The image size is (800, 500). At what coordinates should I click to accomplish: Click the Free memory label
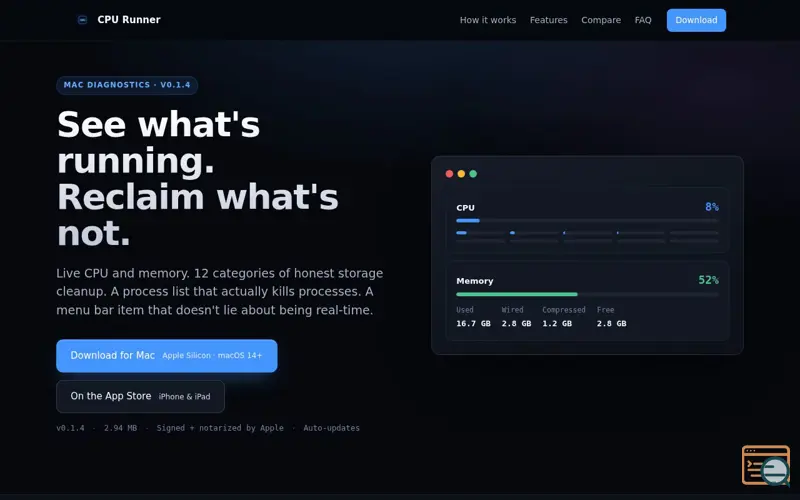point(606,310)
